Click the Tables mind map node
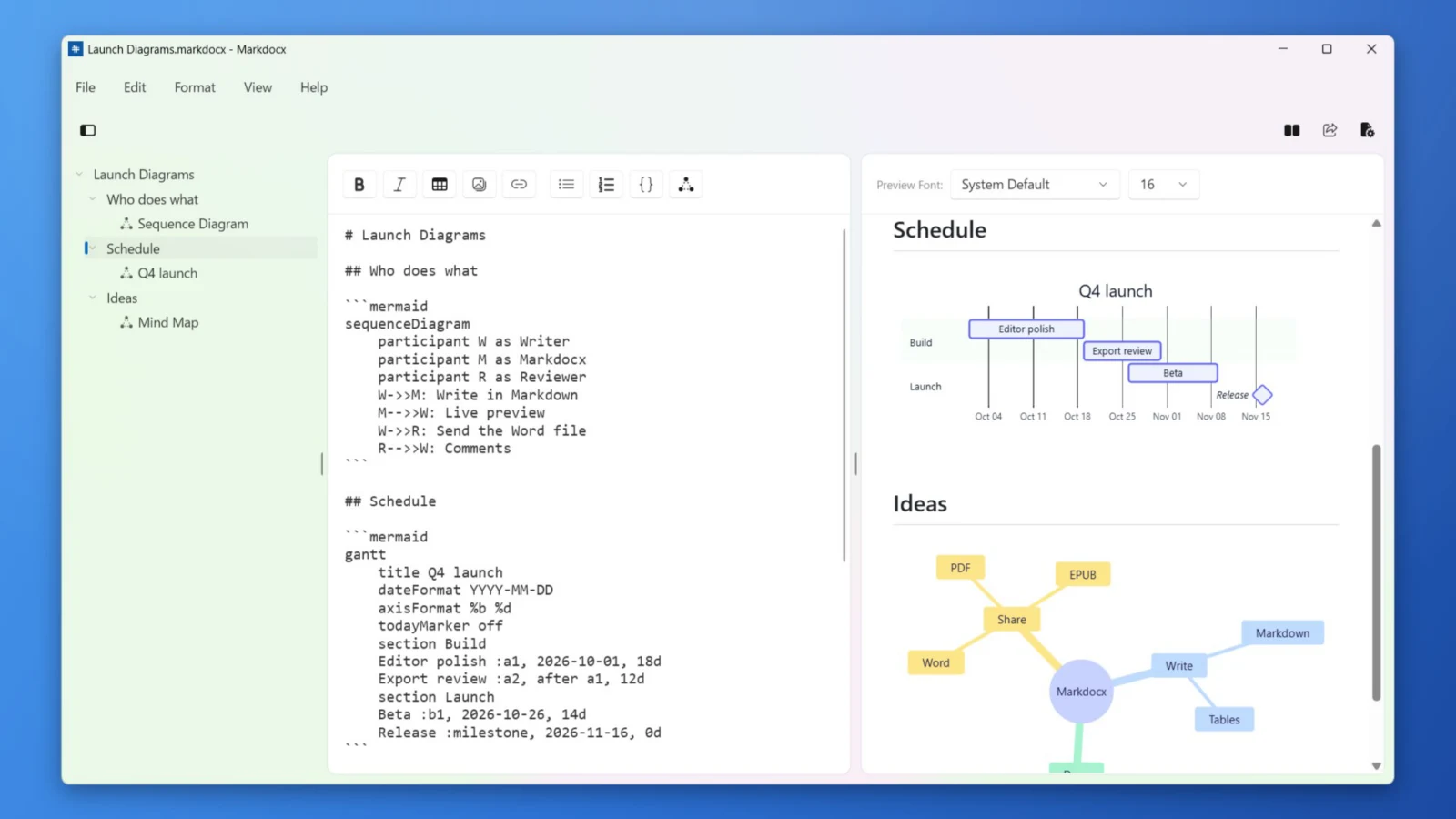This screenshot has width=1456, height=819. click(x=1224, y=719)
